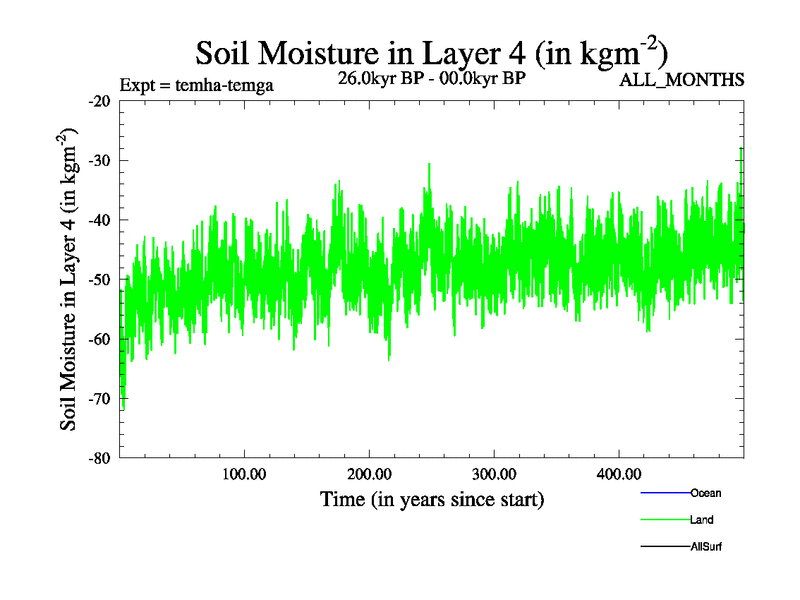Click the -80 y-axis tick label

pyautogui.click(x=100, y=458)
